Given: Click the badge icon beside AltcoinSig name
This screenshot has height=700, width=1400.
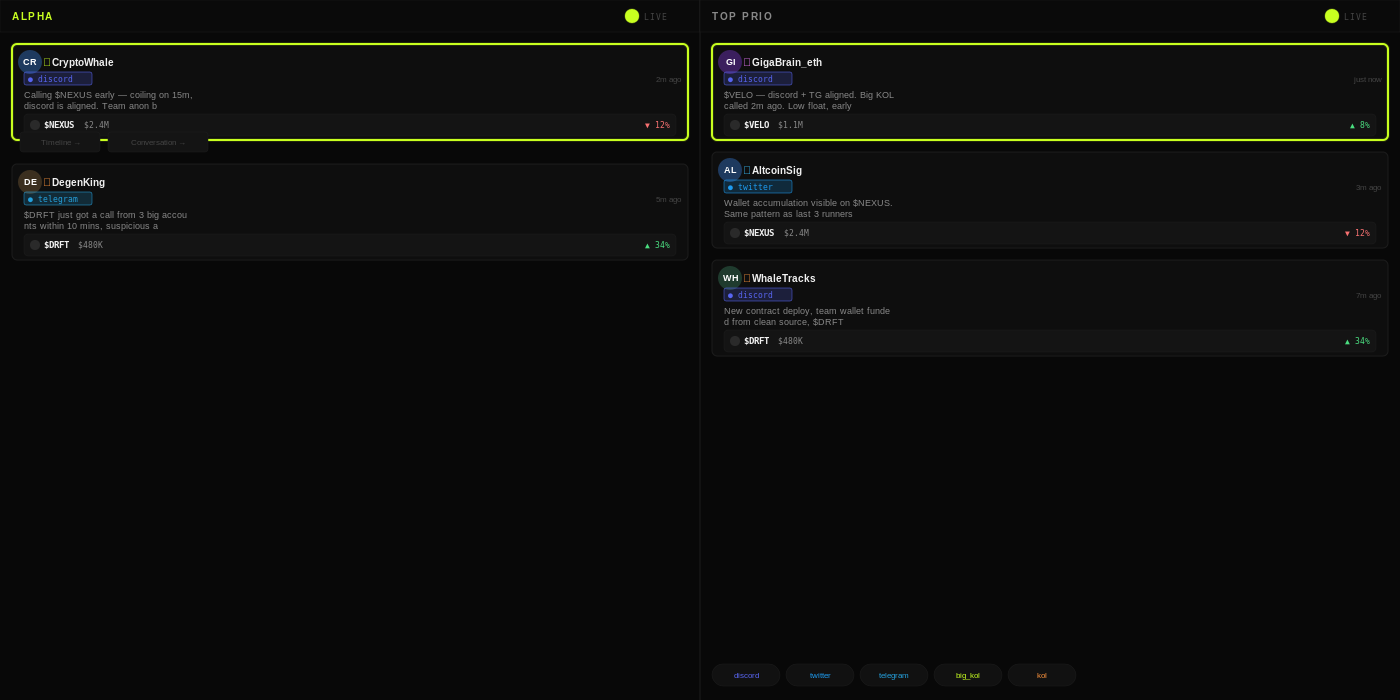Looking at the screenshot, I should pyautogui.click(x=747, y=170).
